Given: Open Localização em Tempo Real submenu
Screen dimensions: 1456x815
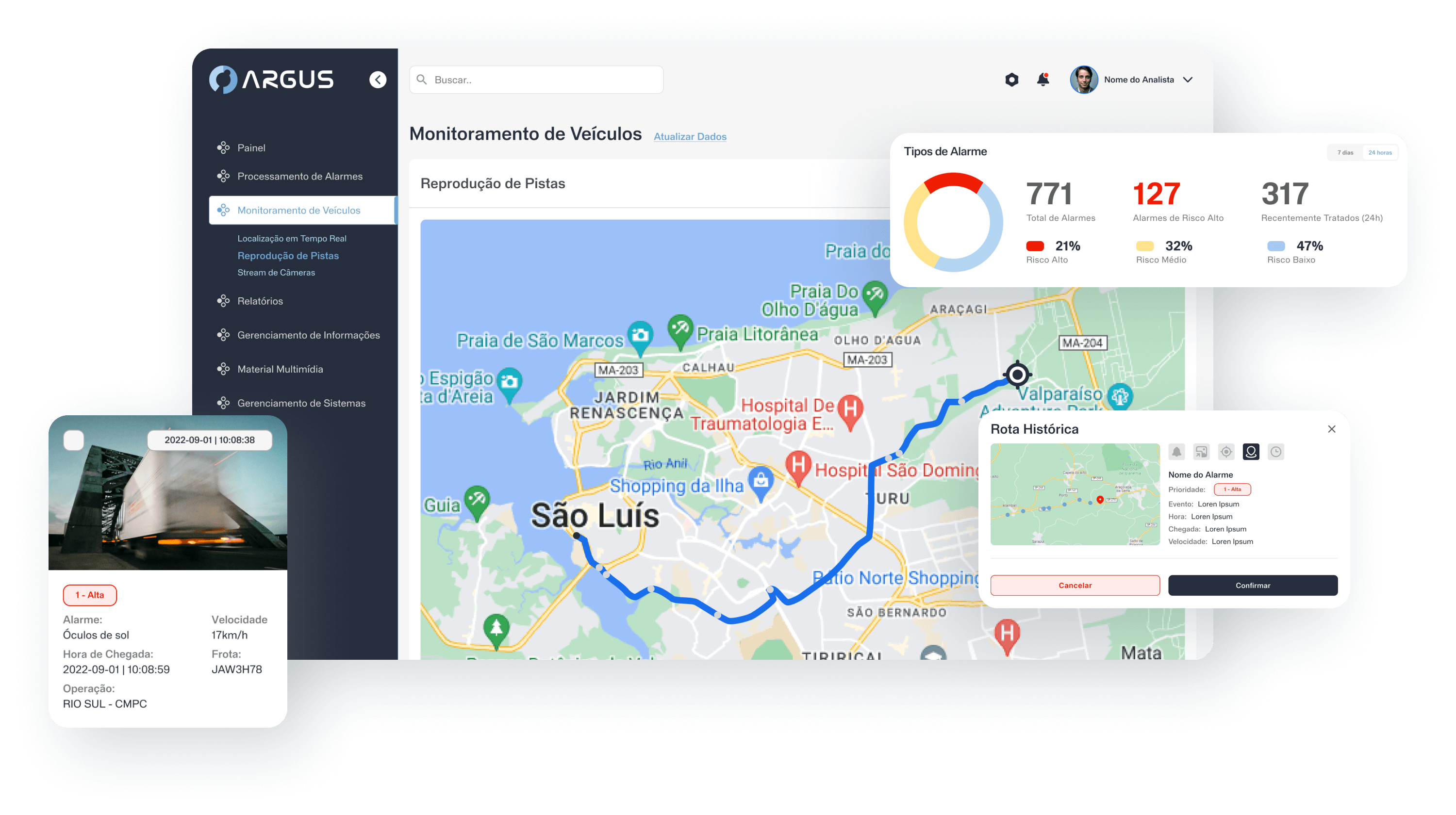Looking at the screenshot, I should [292, 238].
